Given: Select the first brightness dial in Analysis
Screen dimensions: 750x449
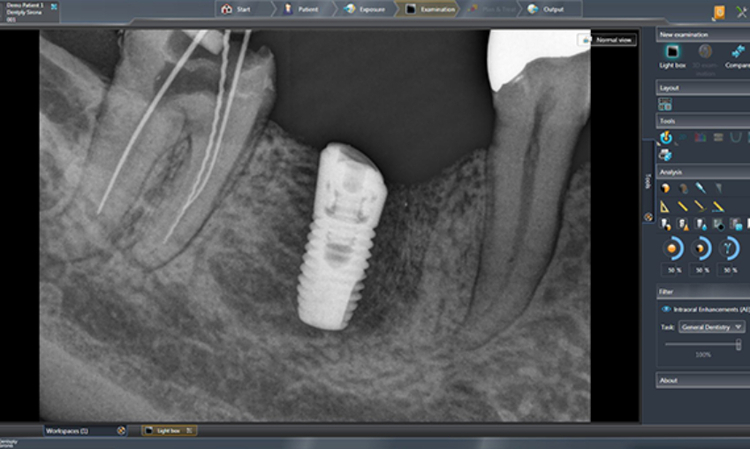Looking at the screenshot, I should [673, 249].
